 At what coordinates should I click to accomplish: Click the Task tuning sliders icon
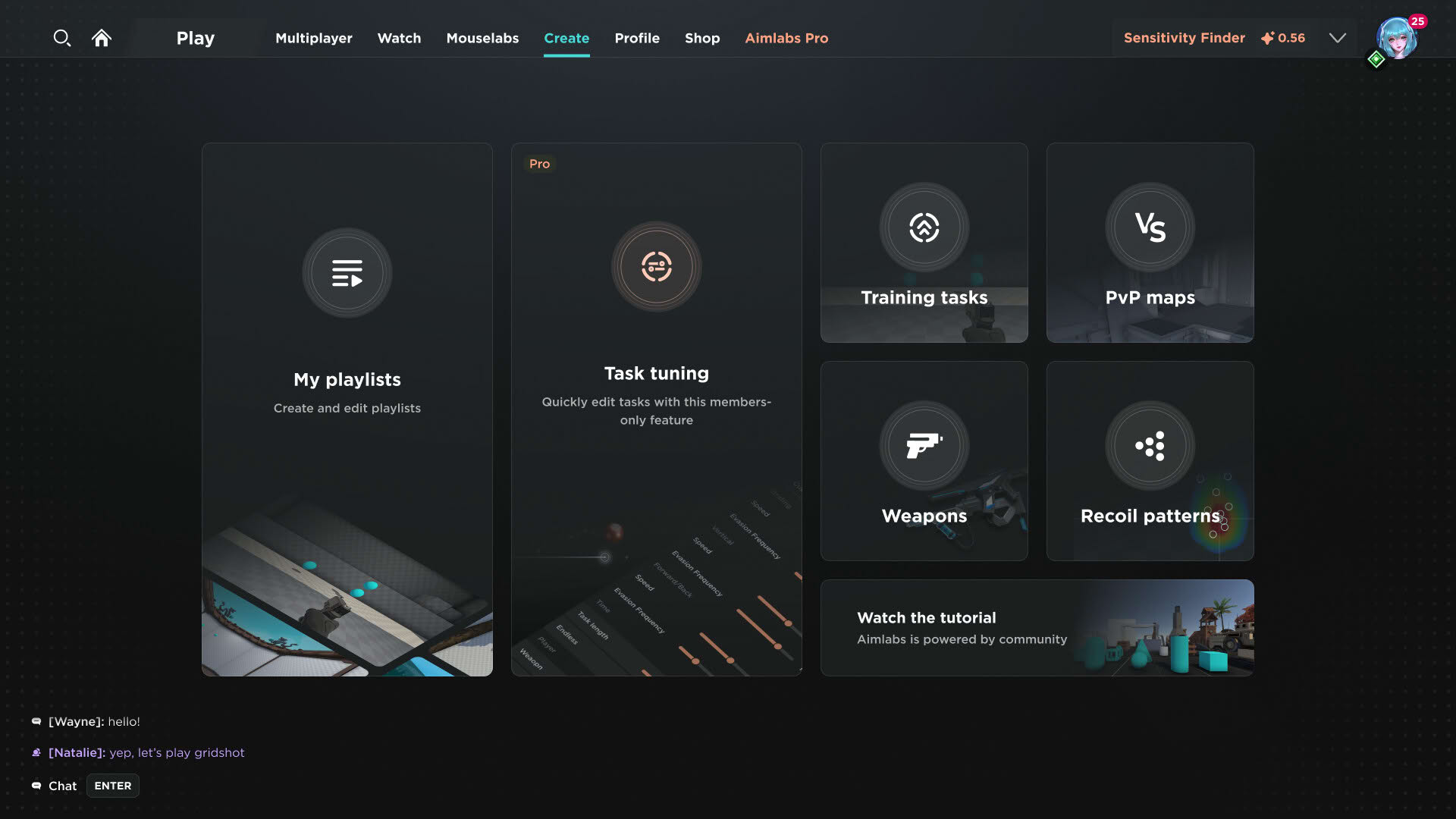[x=657, y=267]
